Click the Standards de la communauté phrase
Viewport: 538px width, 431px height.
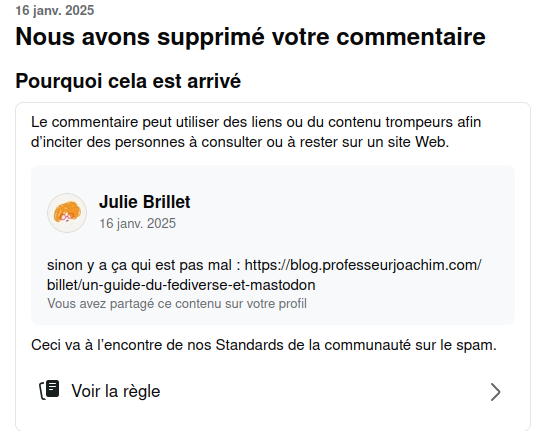[x=313, y=345]
